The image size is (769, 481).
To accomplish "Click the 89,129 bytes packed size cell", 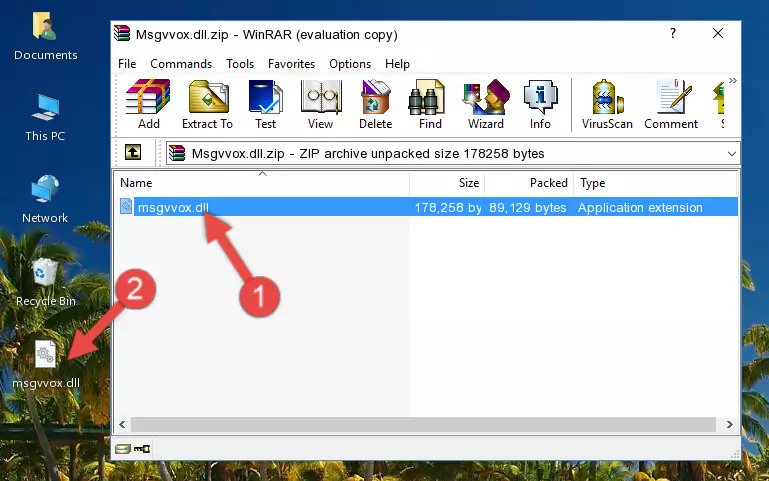I will click(x=527, y=207).
